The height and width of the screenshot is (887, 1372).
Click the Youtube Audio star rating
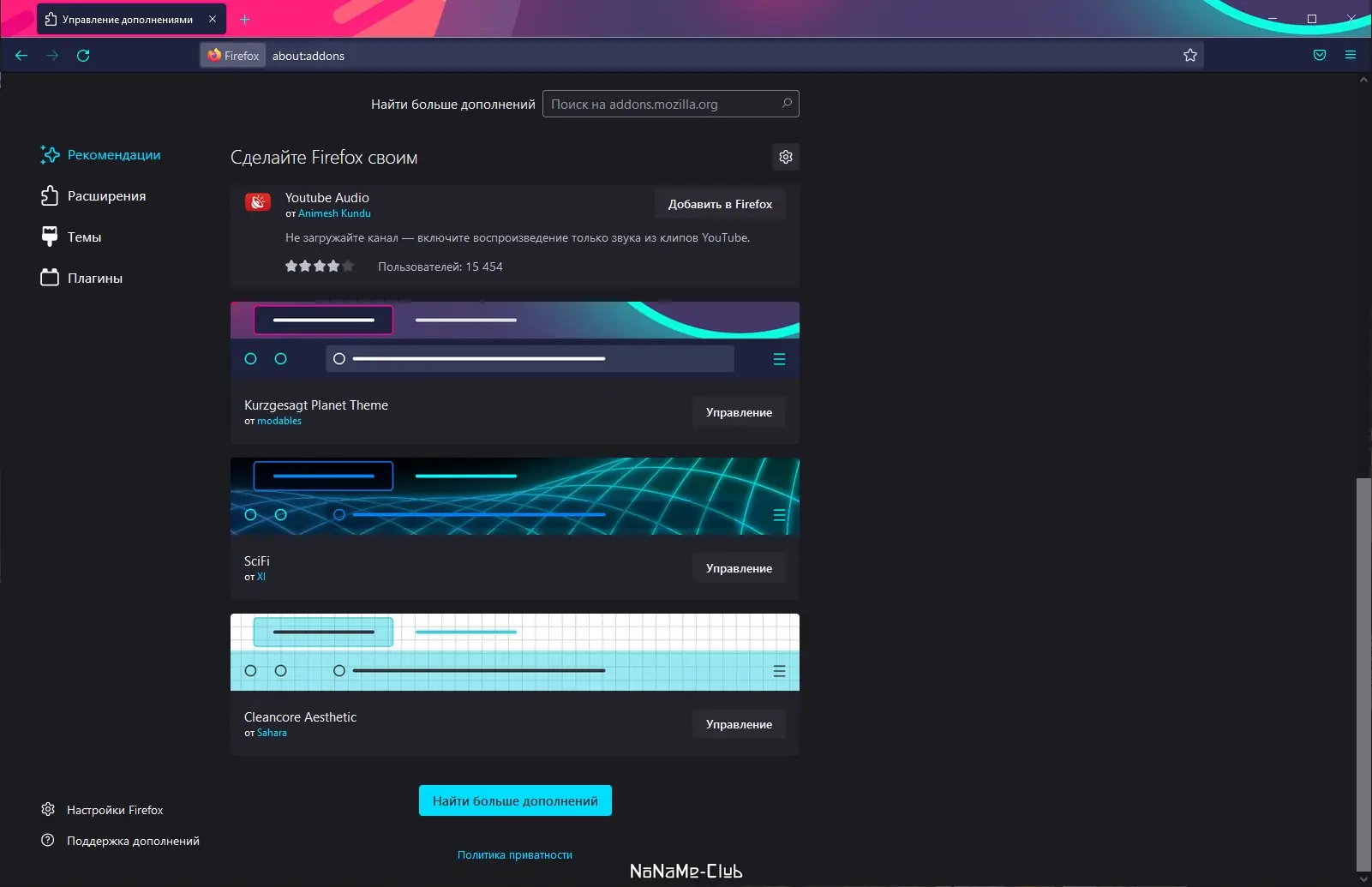click(320, 267)
